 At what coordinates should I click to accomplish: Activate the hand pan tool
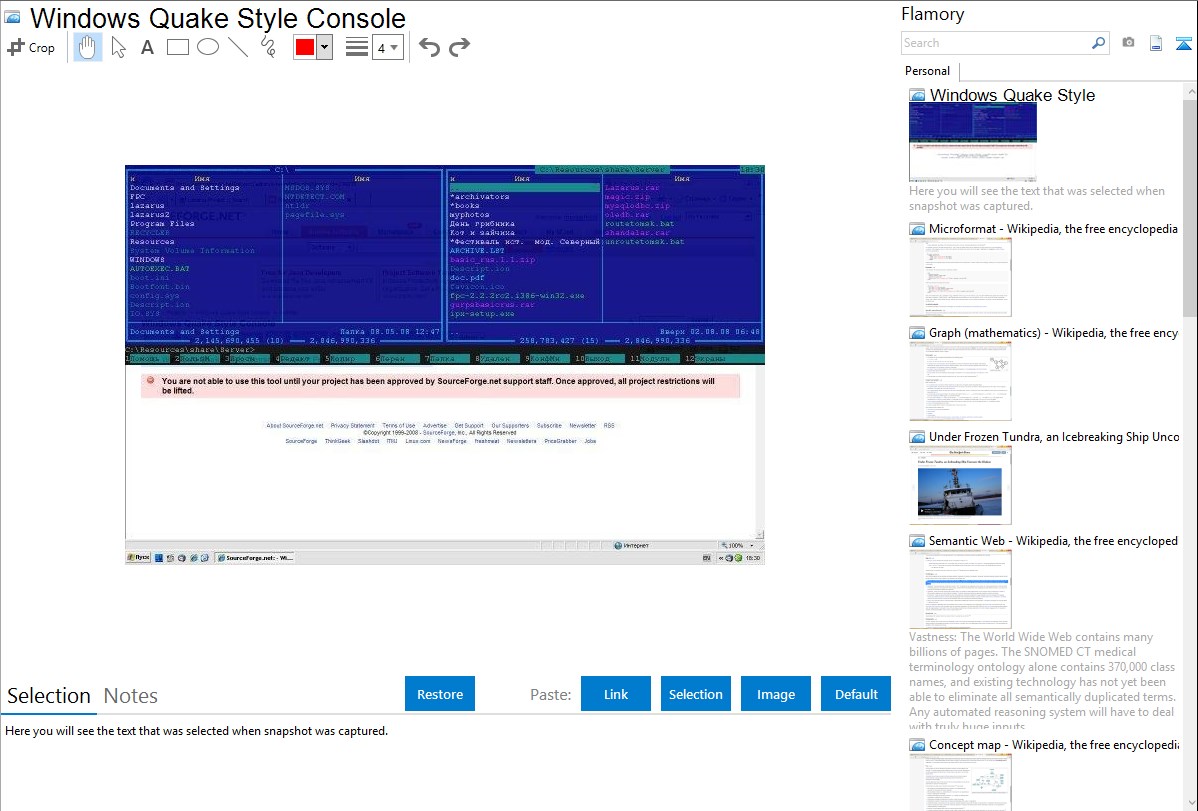pyautogui.click(x=87, y=47)
